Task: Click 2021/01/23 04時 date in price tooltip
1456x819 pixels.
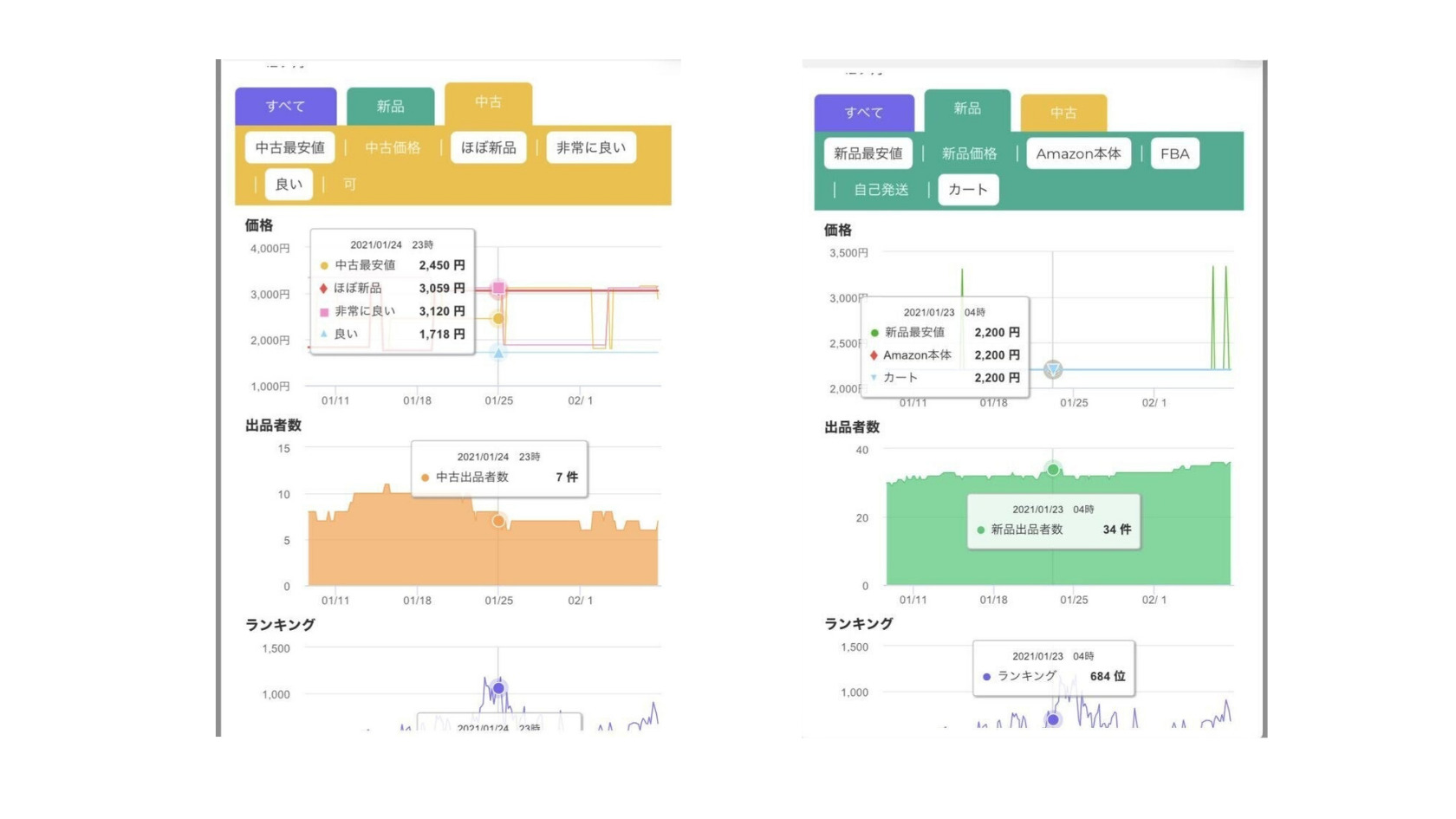Action: tap(945, 312)
